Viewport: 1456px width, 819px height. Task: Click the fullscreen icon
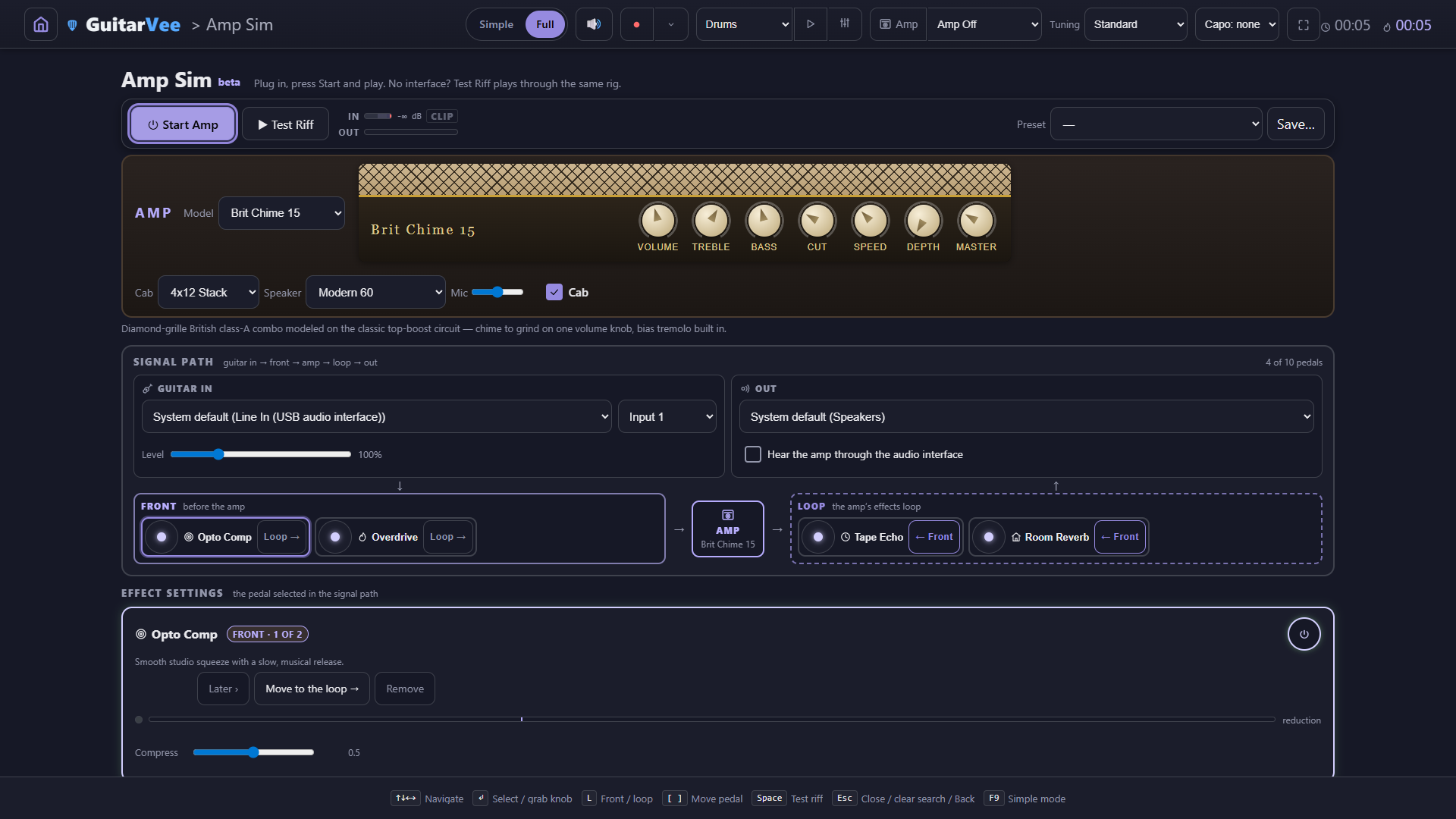tap(1304, 24)
